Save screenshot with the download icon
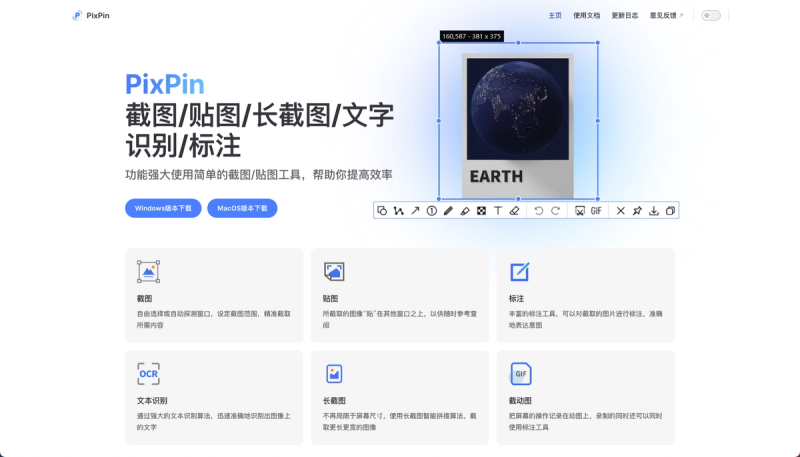The height and width of the screenshot is (457, 800). (x=654, y=211)
